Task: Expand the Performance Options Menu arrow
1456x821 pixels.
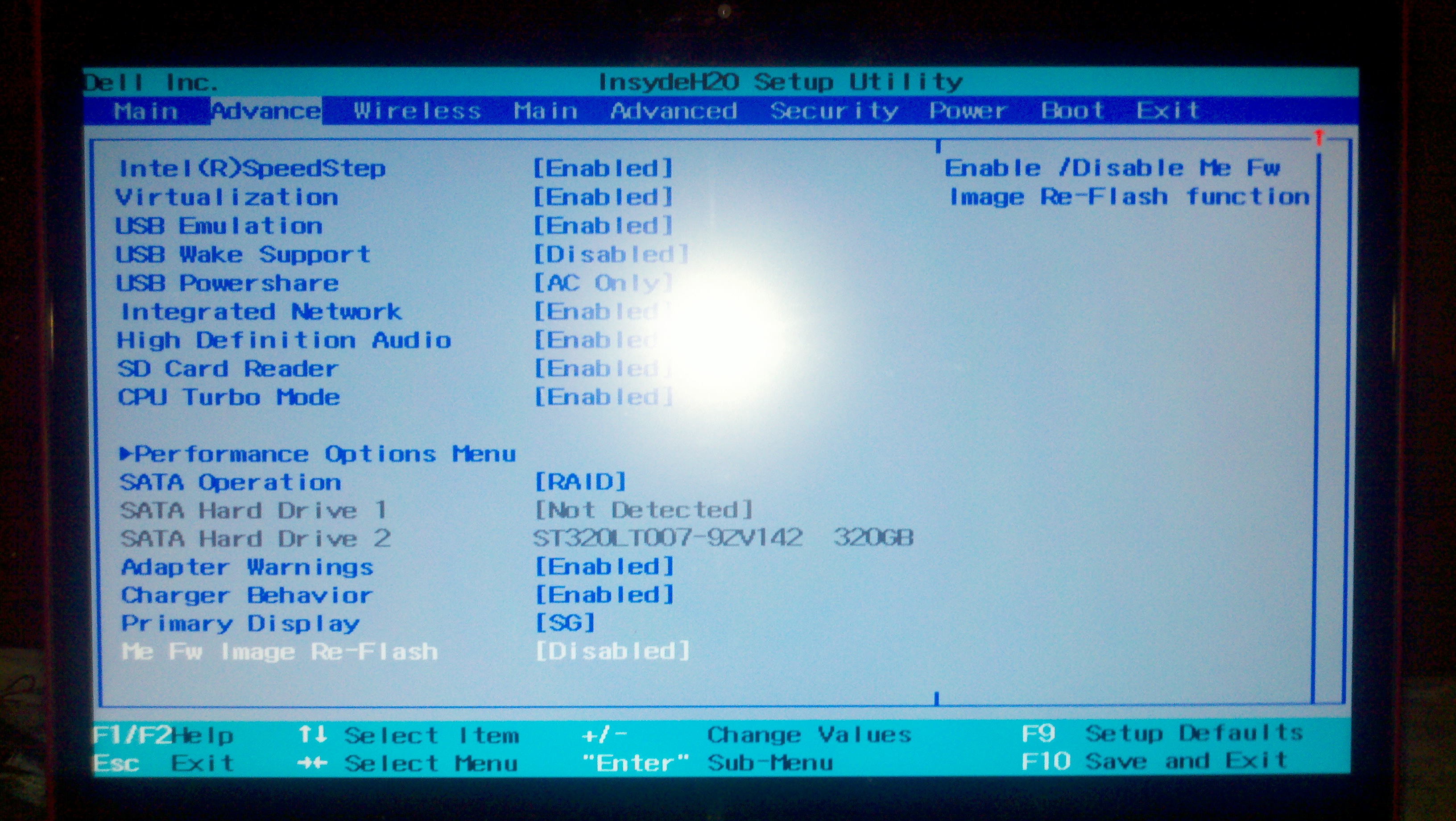Action: [x=126, y=453]
